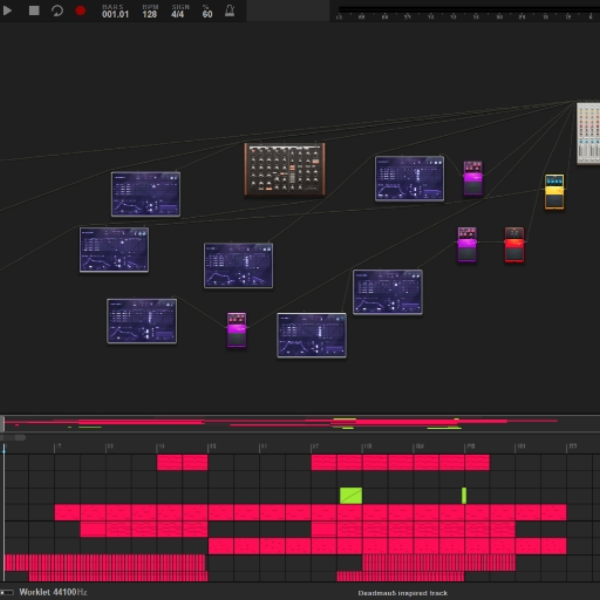Select the red effect pedal

pyautogui.click(x=514, y=245)
